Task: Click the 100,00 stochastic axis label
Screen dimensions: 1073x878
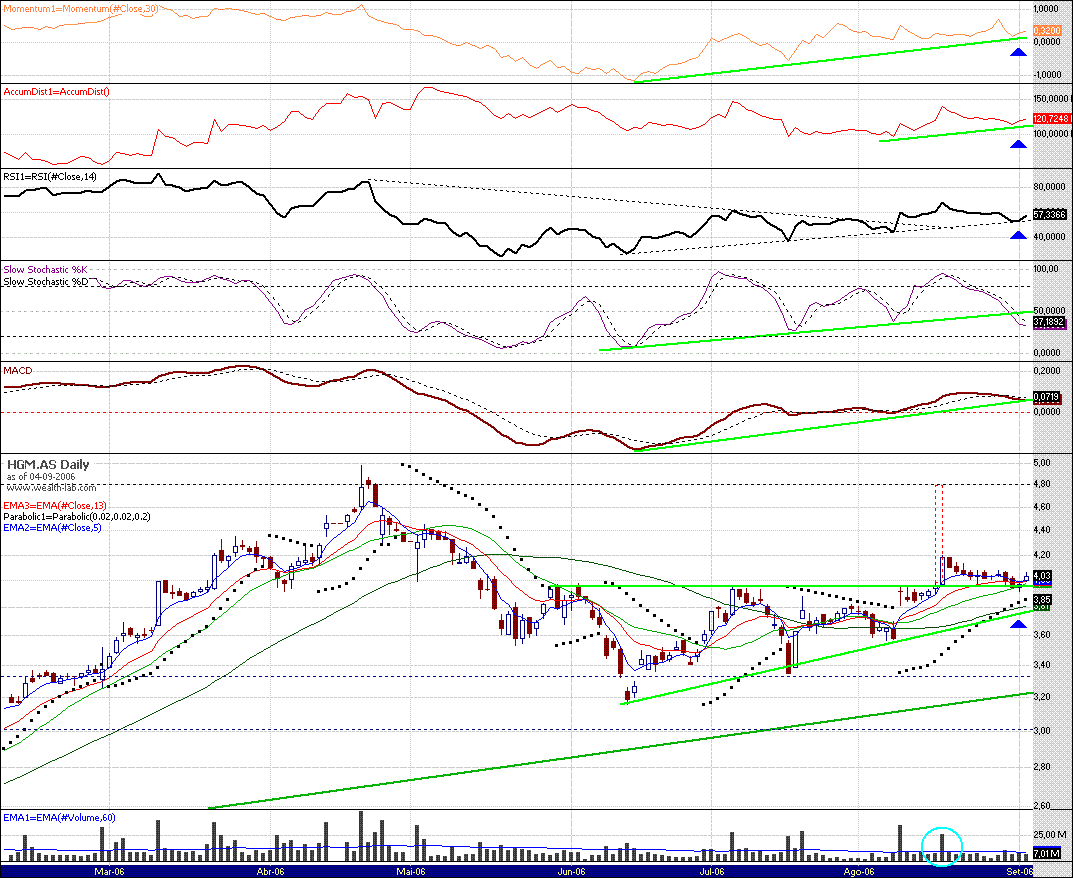Action: click(1046, 268)
